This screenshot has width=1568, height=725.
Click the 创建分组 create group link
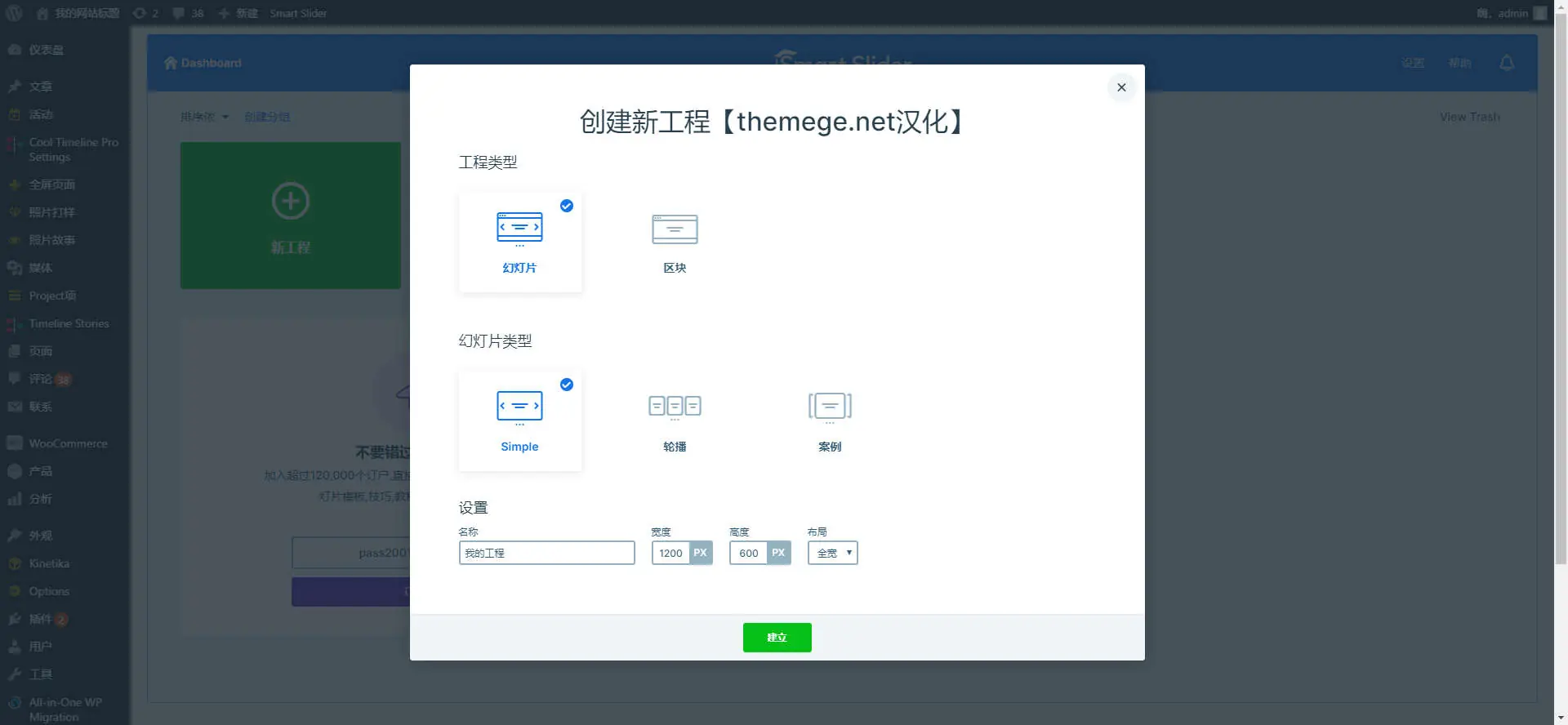pyautogui.click(x=267, y=117)
